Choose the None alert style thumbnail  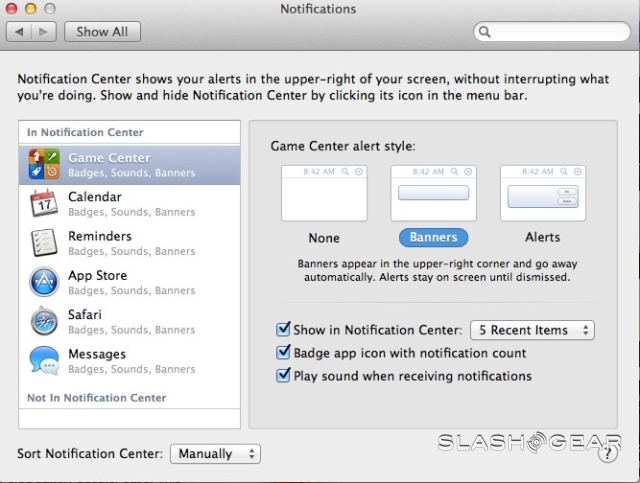[324, 193]
